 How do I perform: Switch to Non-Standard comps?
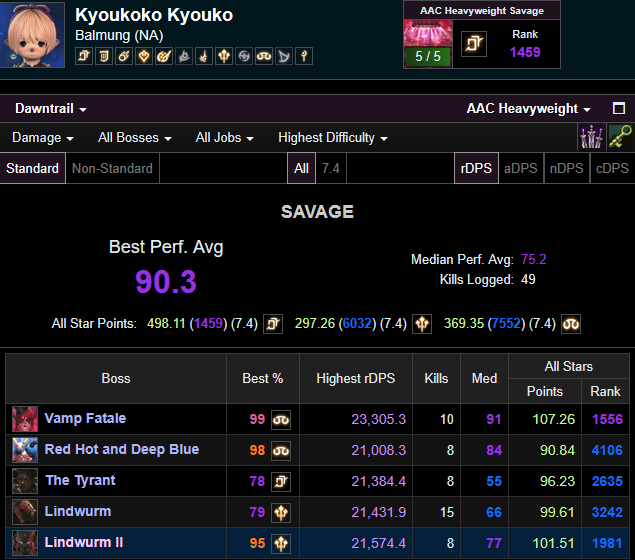(x=112, y=168)
